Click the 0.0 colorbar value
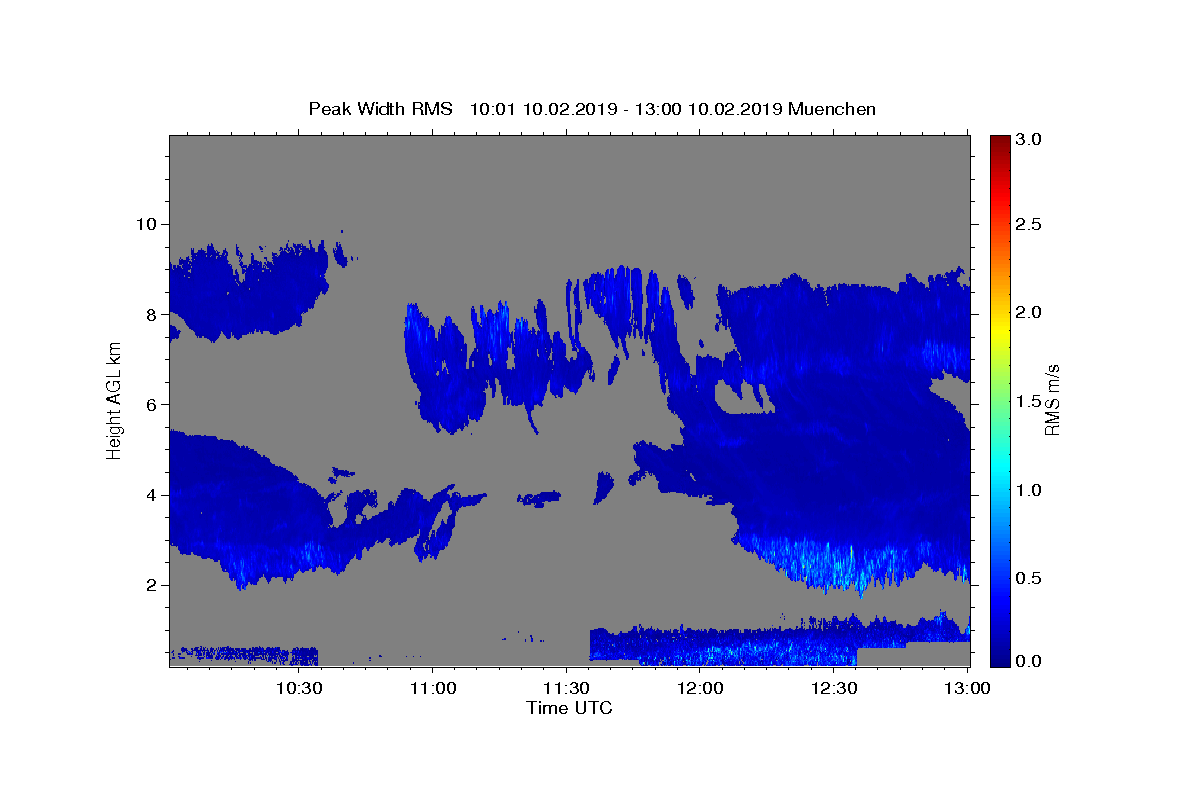 point(1029,661)
